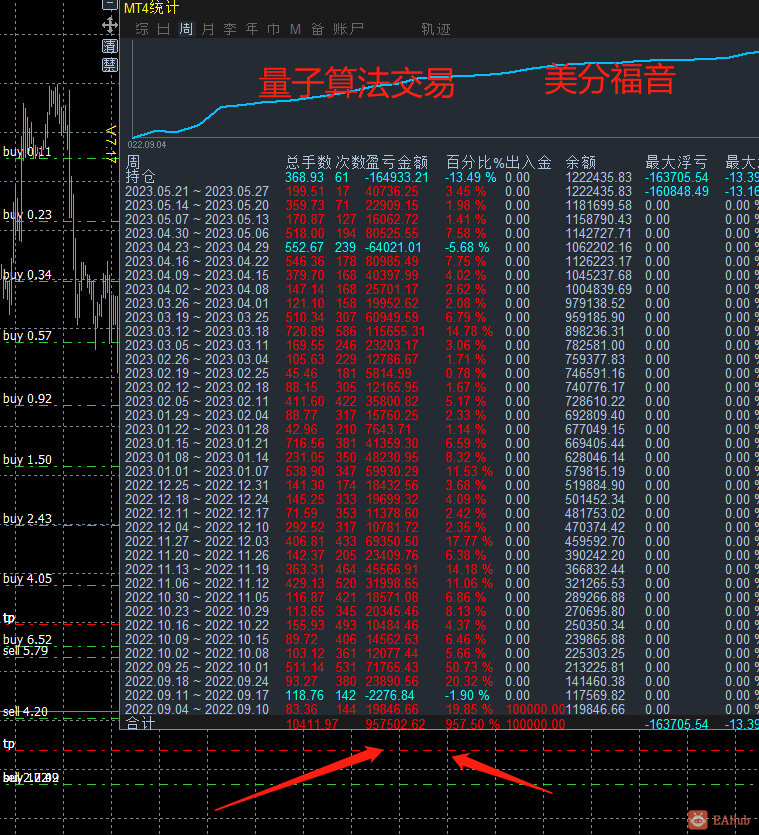
Task: Click the MT4统计 panel title
Action: [151, 7]
